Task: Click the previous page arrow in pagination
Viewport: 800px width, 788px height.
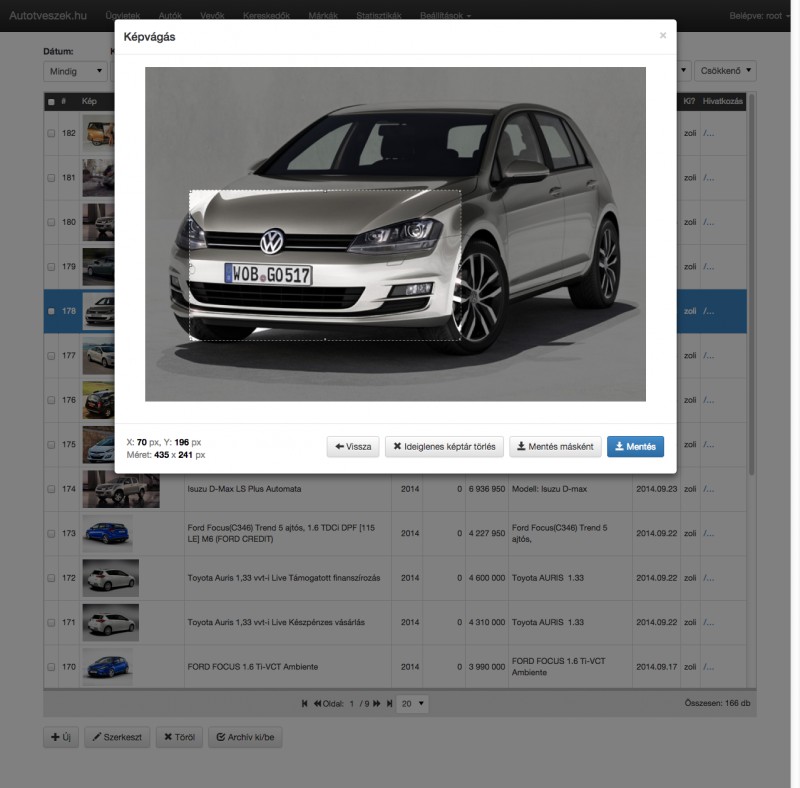Action: 317,704
